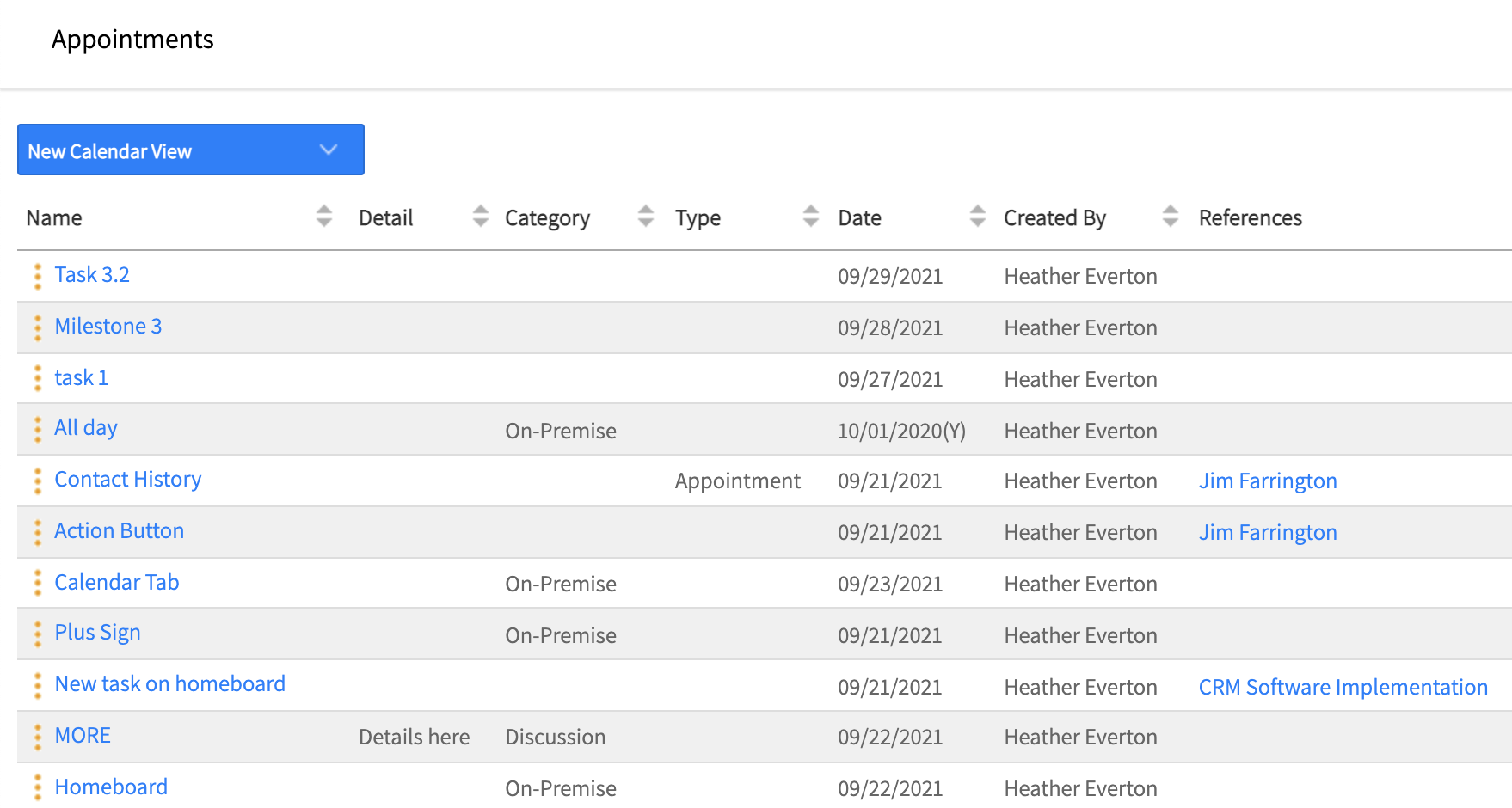Open the Action Button appointment
1512x808 pixels.
coord(120,531)
